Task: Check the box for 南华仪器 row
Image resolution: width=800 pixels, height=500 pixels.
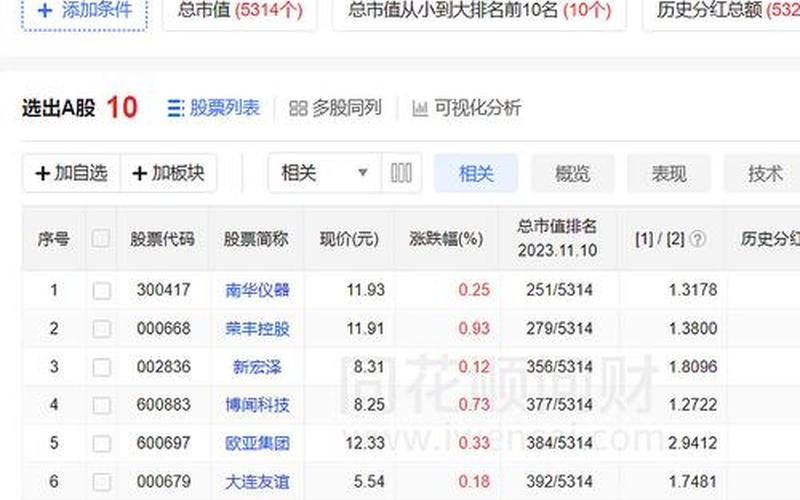Action: [x=102, y=291]
